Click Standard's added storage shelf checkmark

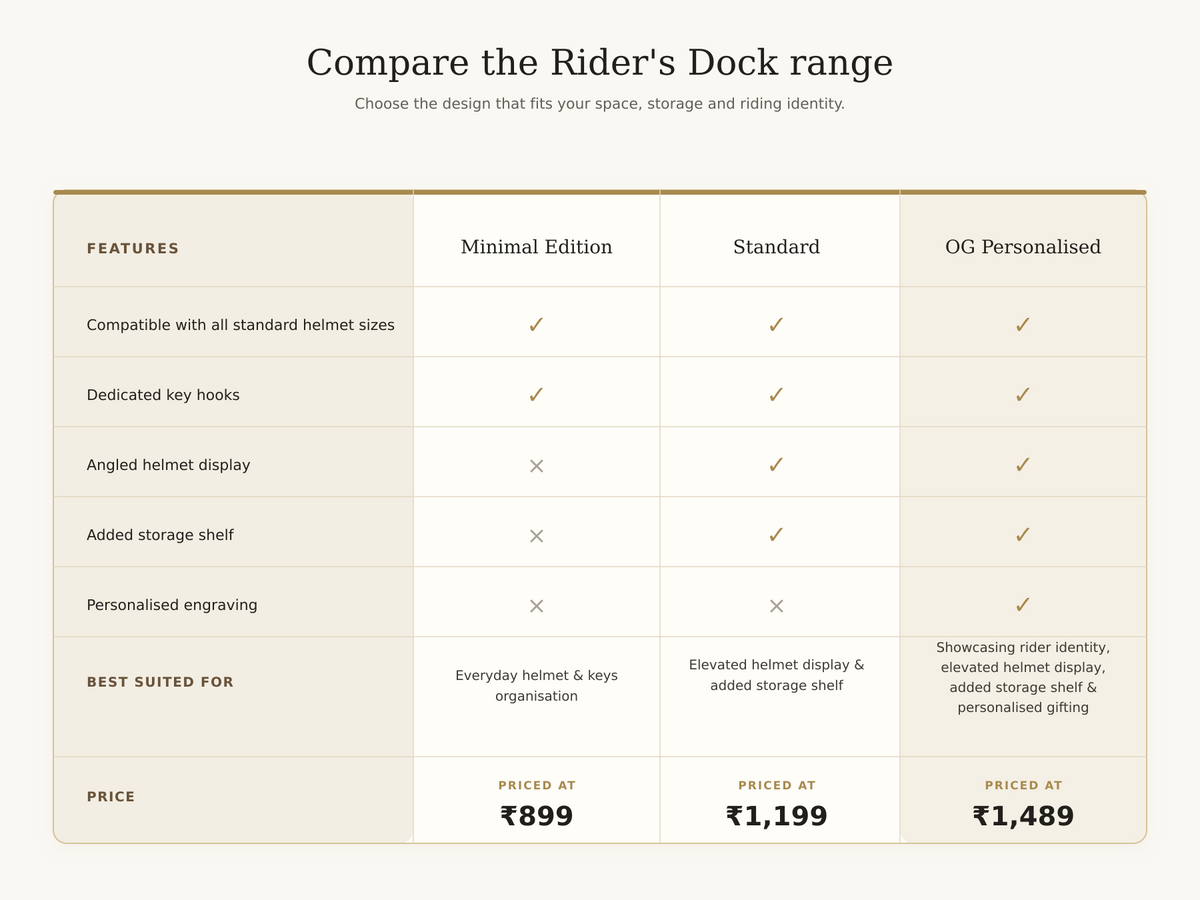(x=776, y=535)
